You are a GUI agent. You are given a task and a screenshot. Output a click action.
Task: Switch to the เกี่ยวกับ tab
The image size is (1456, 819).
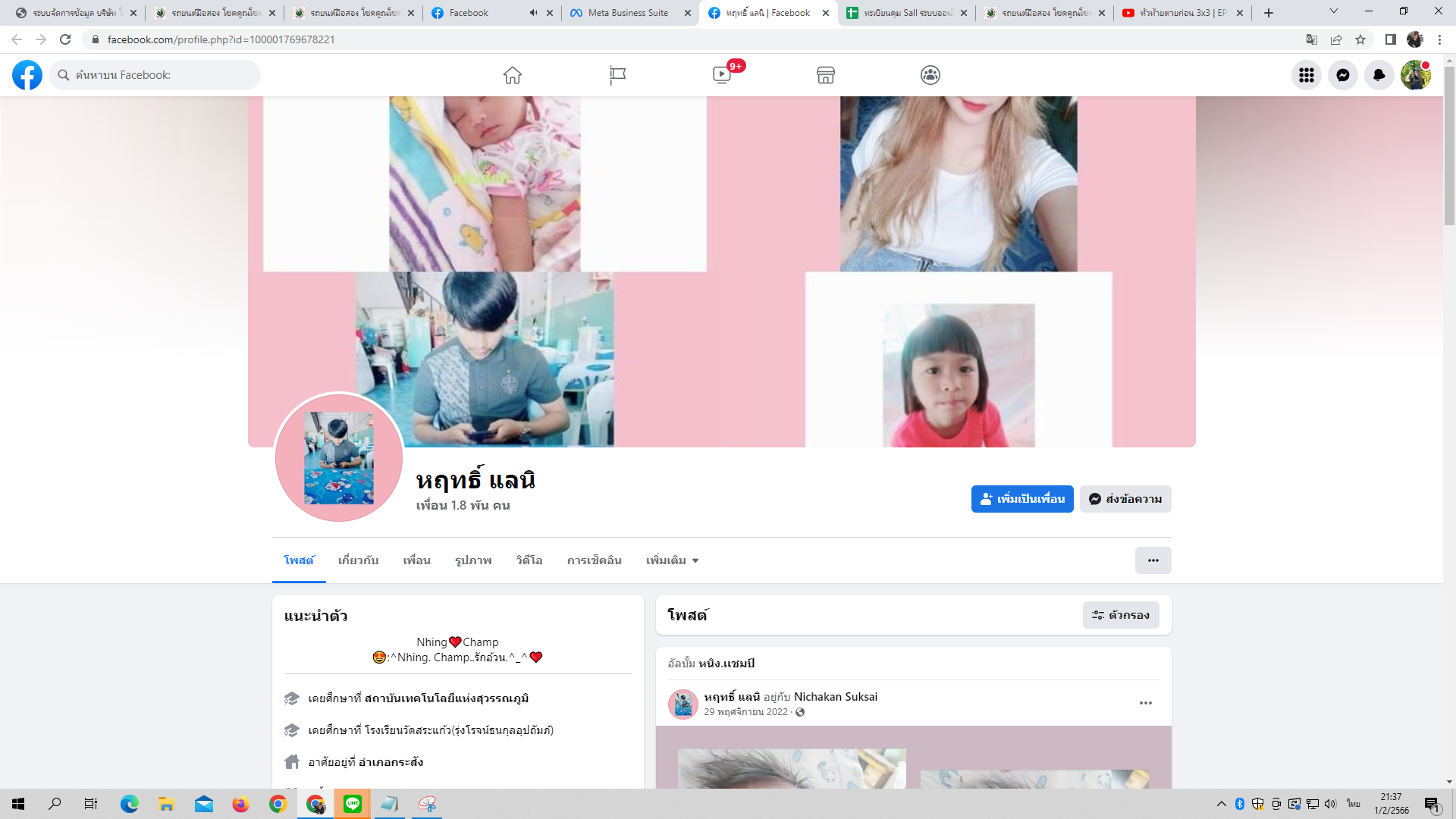[x=358, y=560]
